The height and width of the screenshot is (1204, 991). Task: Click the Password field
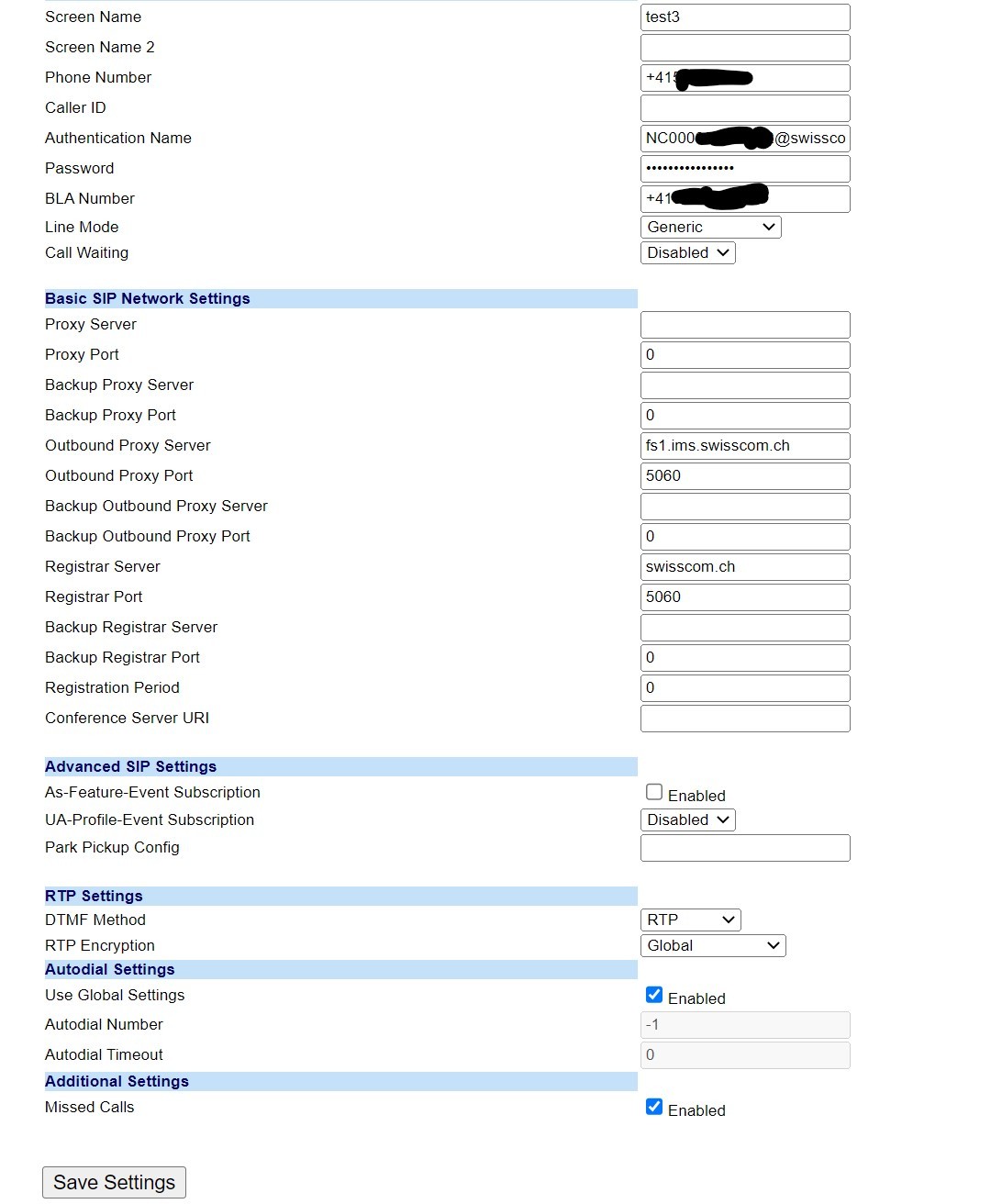744,169
